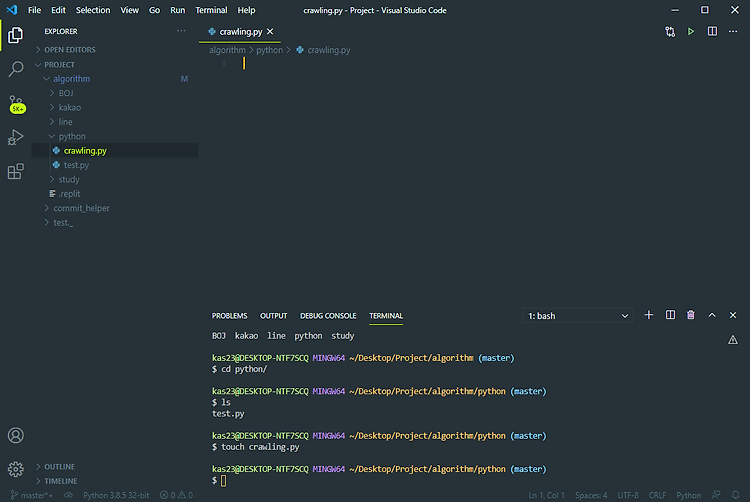Open the Help menu
750x502 pixels.
pyautogui.click(x=246, y=10)
